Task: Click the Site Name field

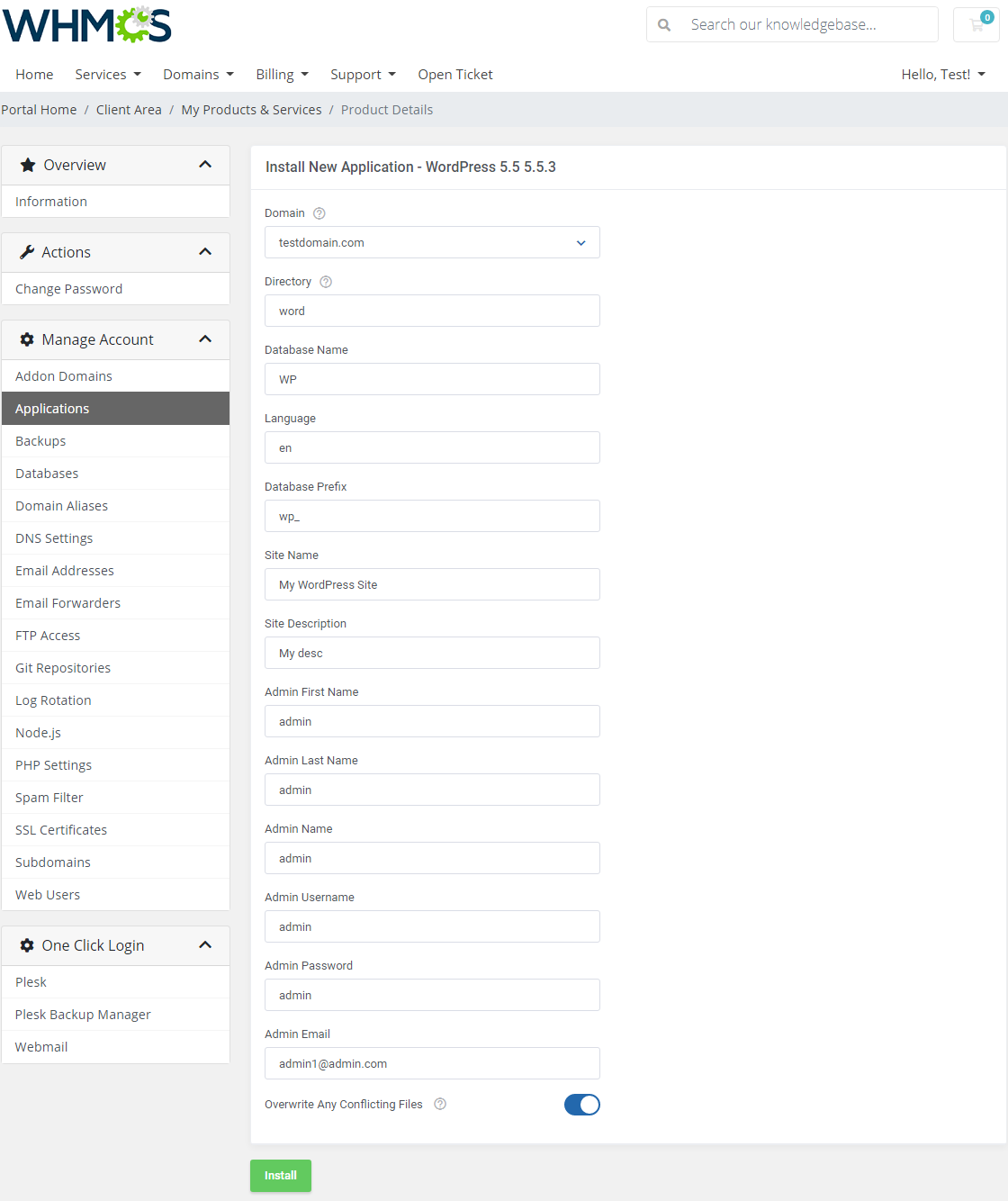Action: [432, 584]
